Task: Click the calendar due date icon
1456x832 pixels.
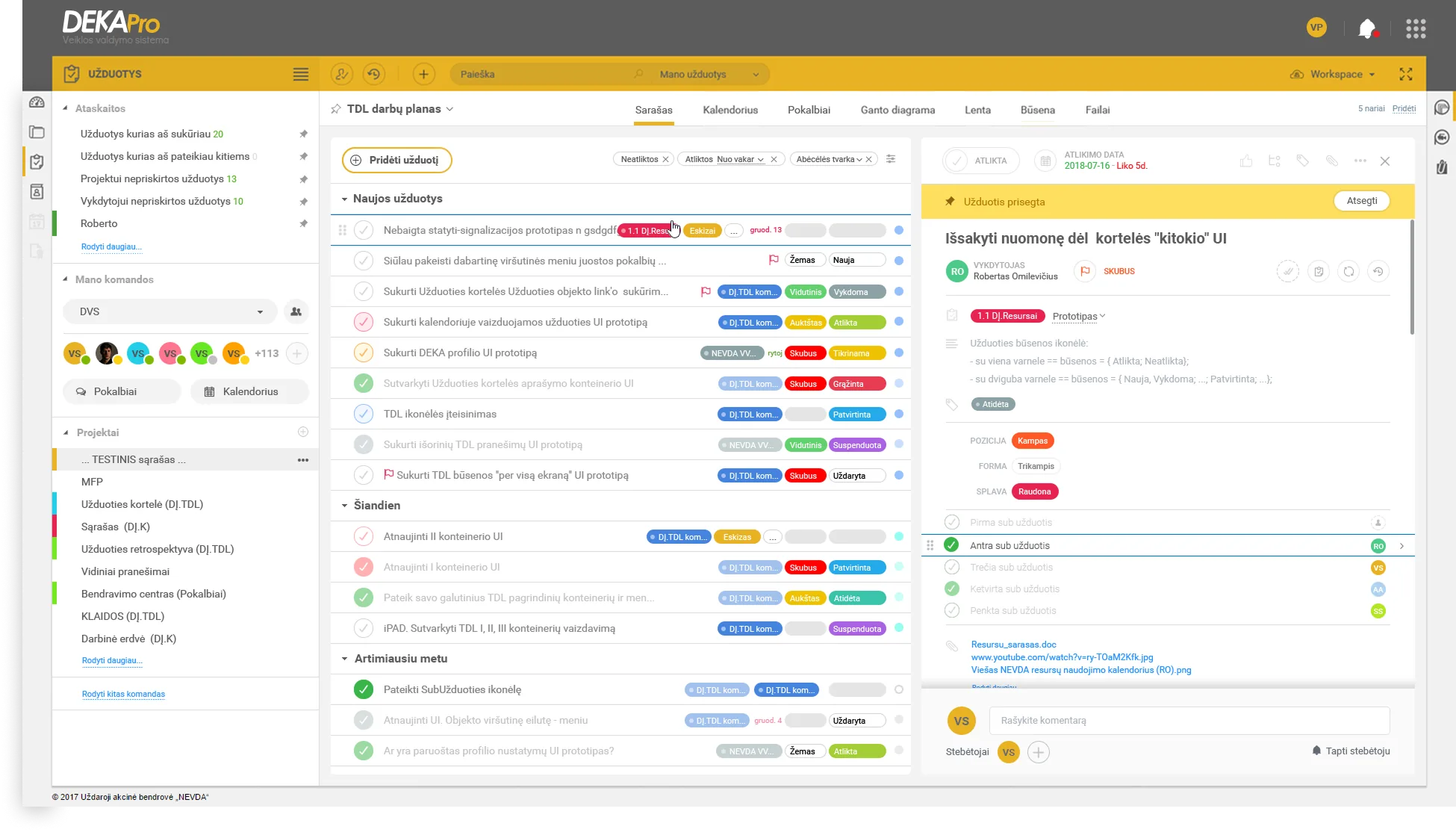Action: tap(1045, 161)
